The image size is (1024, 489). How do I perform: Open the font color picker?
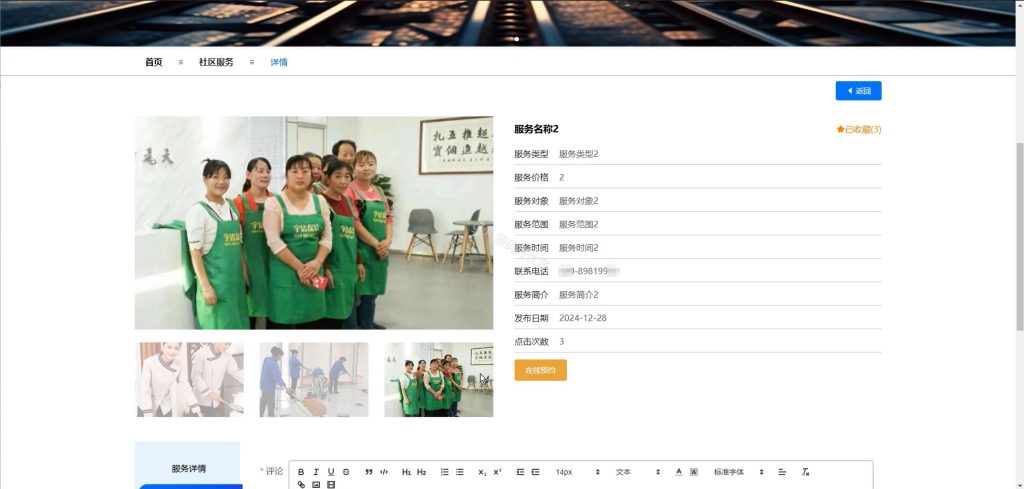click(679, 472)
